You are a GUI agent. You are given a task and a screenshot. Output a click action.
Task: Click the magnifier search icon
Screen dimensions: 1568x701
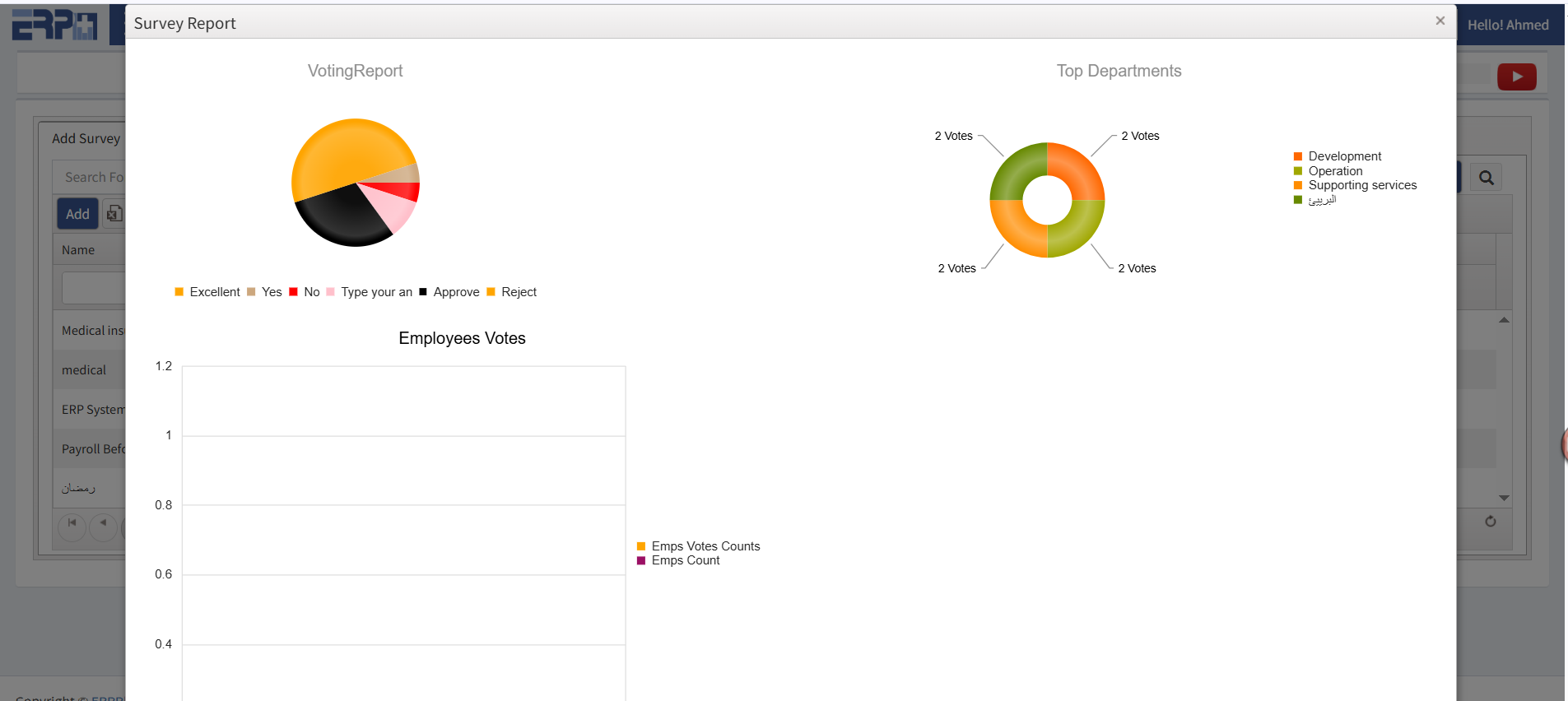pyautogui.click(x=1486, y=178)
